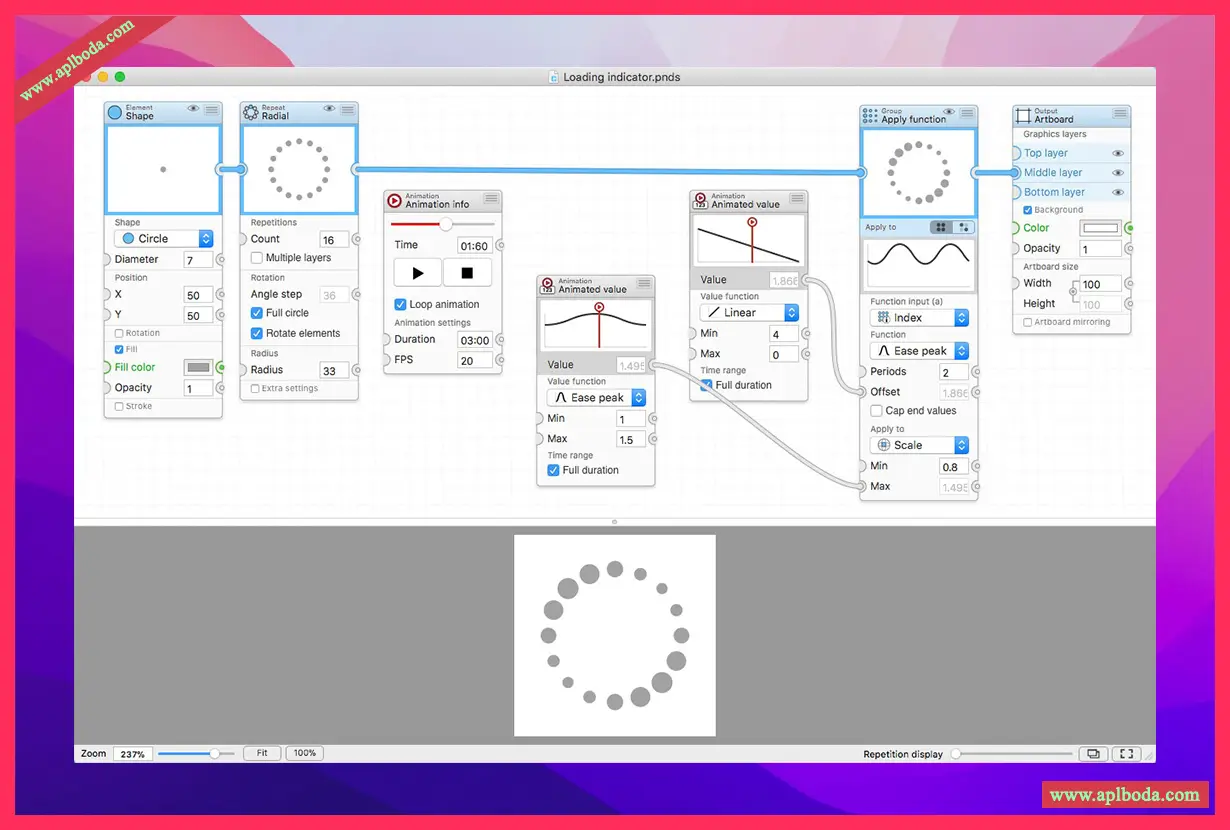Click the Diameter input field
The height and width of the screenshot is (830, 1230).
(199, 259)
